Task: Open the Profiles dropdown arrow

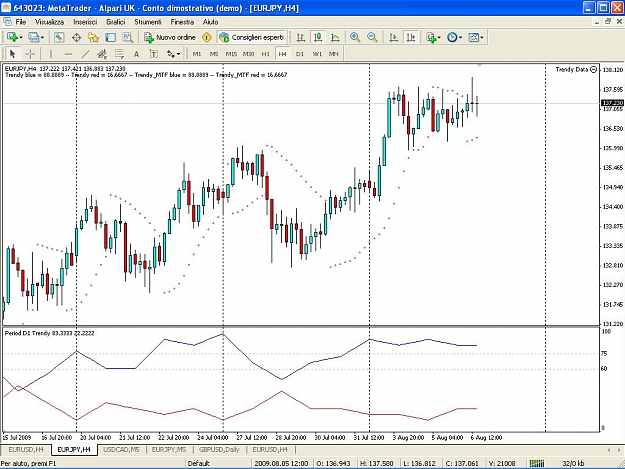Action: pos(42,37)
